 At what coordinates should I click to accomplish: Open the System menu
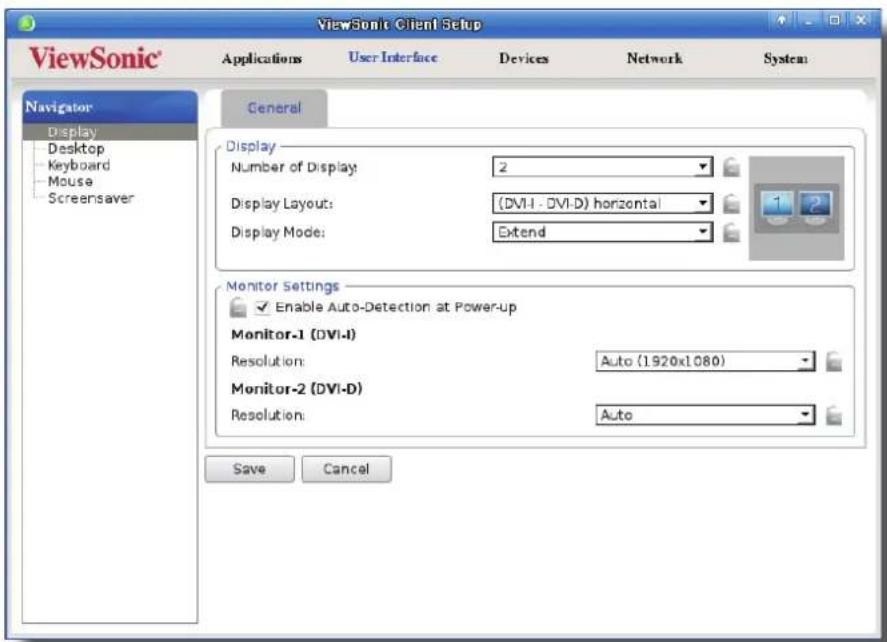[786, 58]
